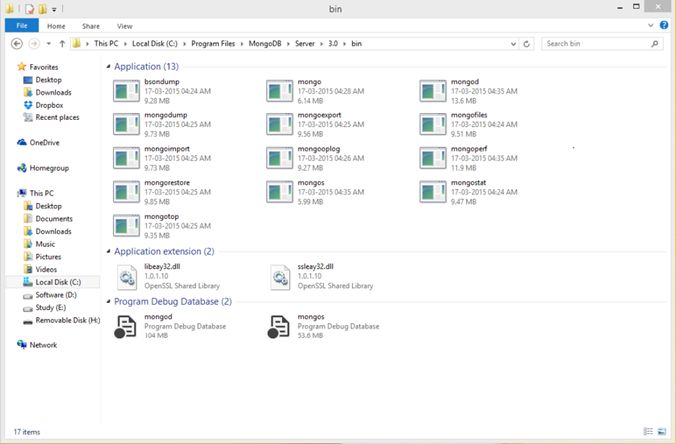The width and height of the screenshot is (676, 444).
Task: Select the bsondump application icon
Action: (126, 91)
